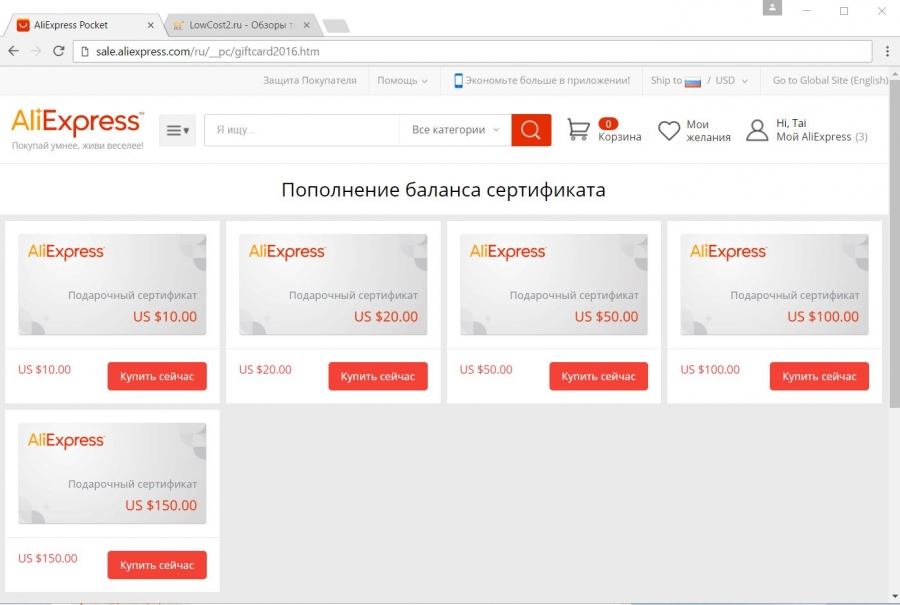The width and height of the screenshot is (900, 605).
Task: Click the user account profile icon
Action: pos(757,130)
